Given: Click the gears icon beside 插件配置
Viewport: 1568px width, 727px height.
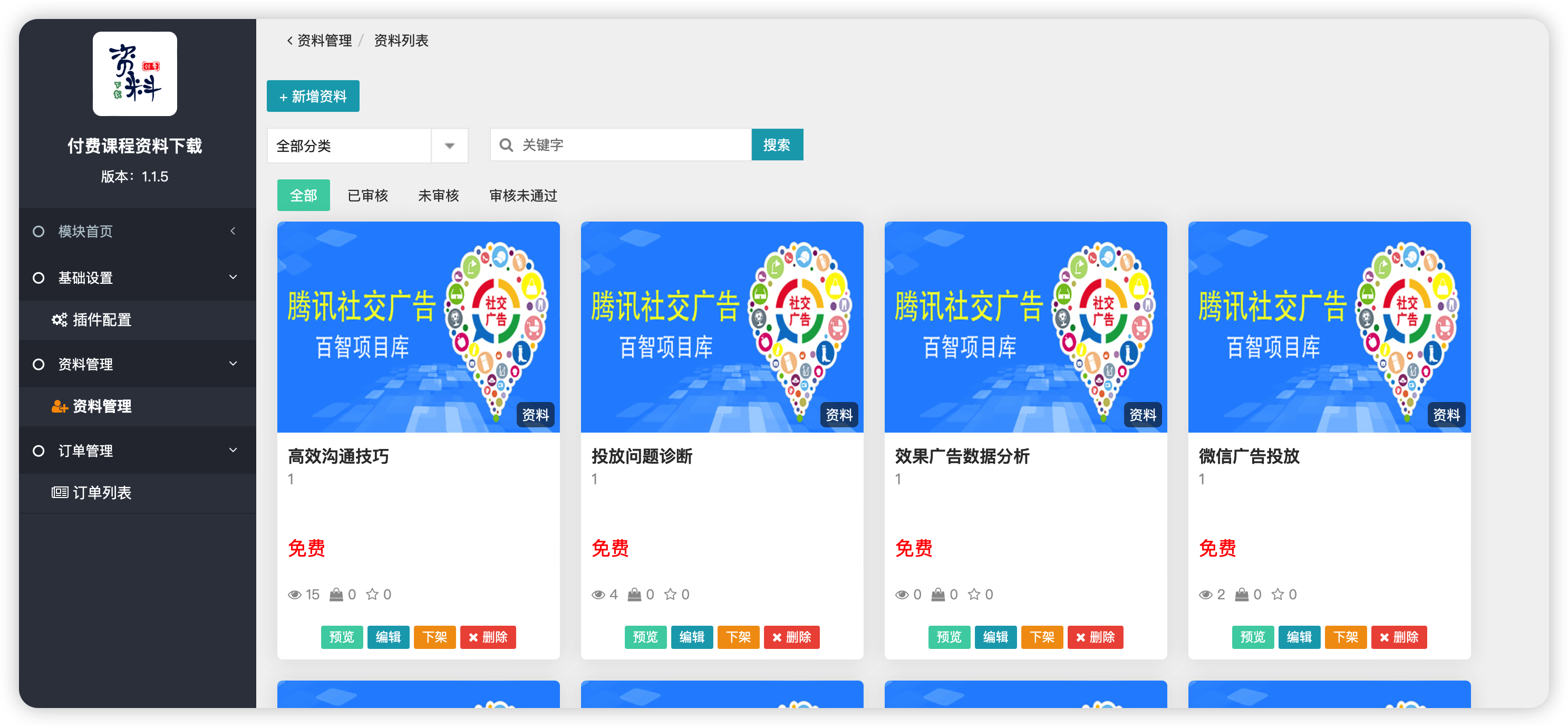Looking at the screenshot, I should pyautogui.click(x=59, y=320).
